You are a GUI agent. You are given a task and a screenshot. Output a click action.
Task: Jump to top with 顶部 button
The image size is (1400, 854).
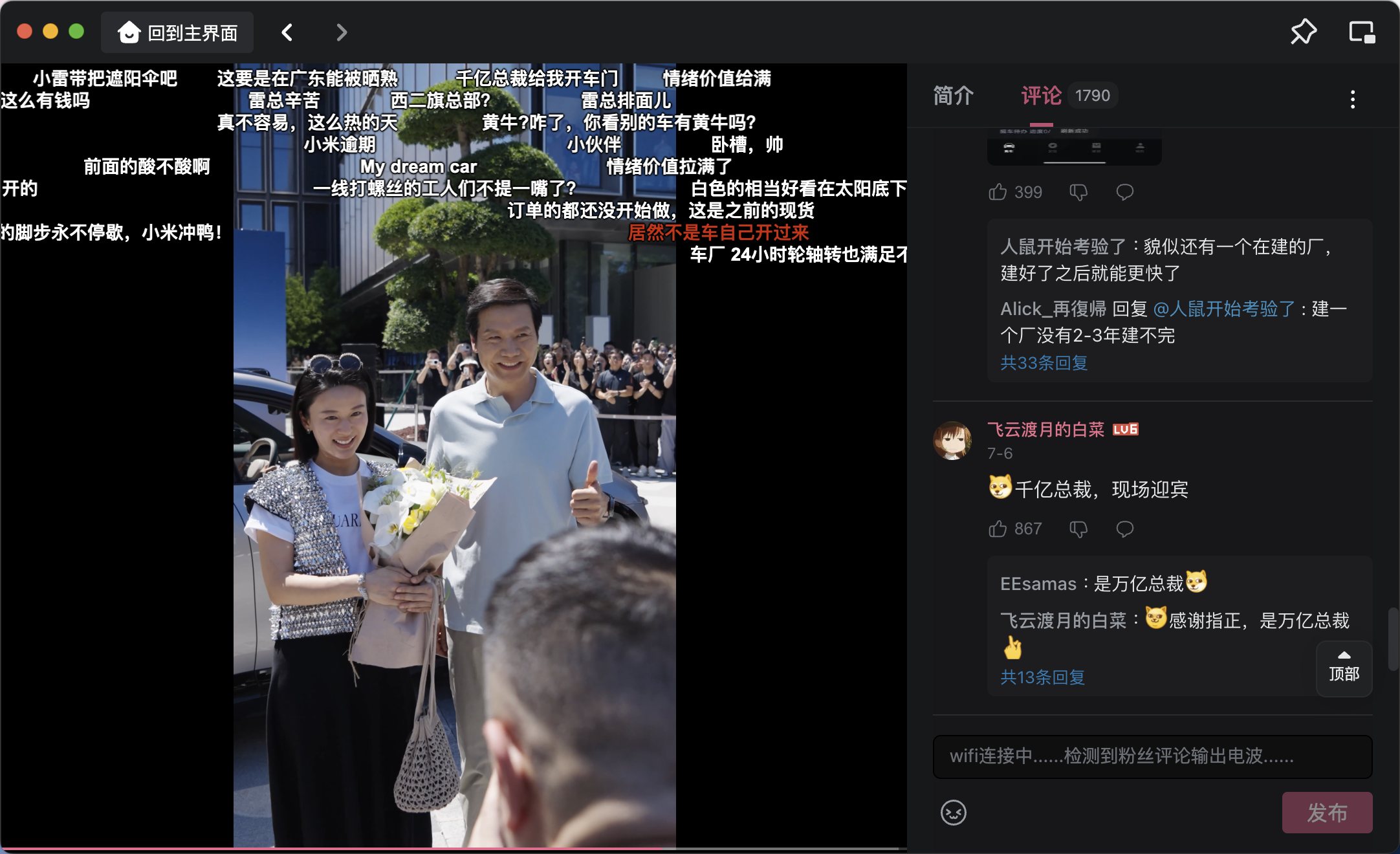1344,668
